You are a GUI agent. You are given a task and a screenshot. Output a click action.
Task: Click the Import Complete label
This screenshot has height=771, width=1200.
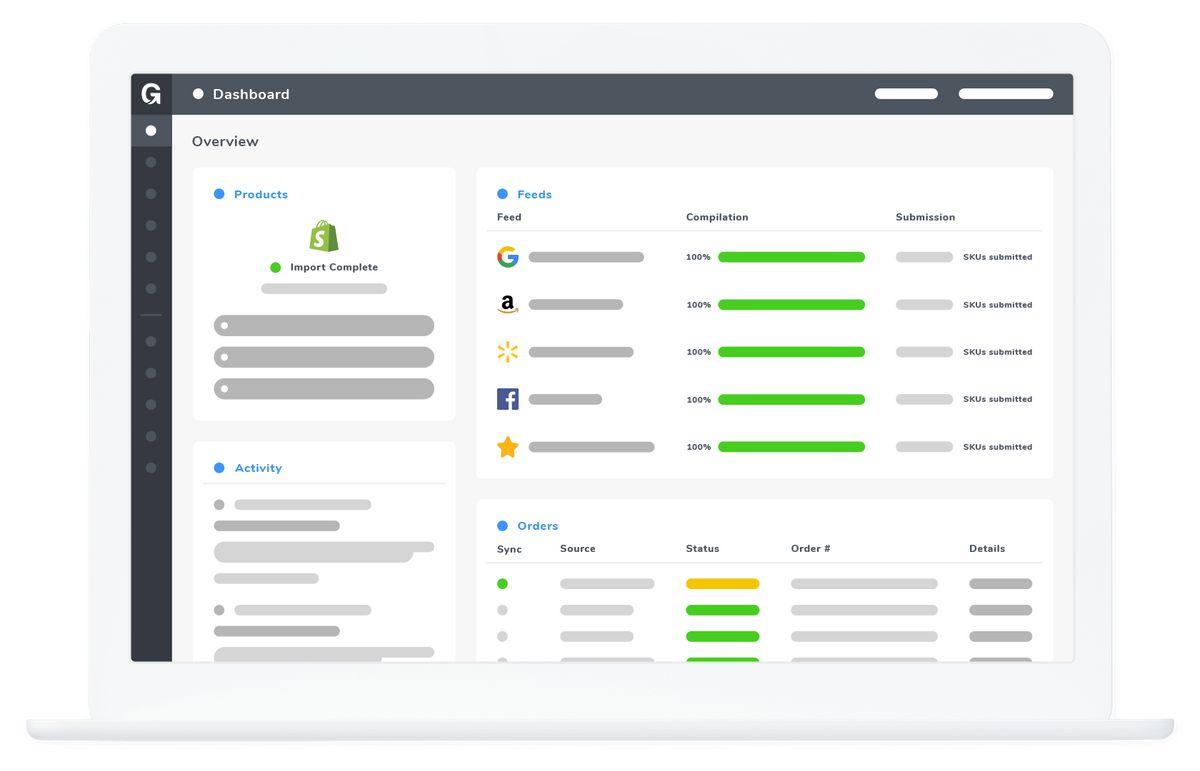334,267
